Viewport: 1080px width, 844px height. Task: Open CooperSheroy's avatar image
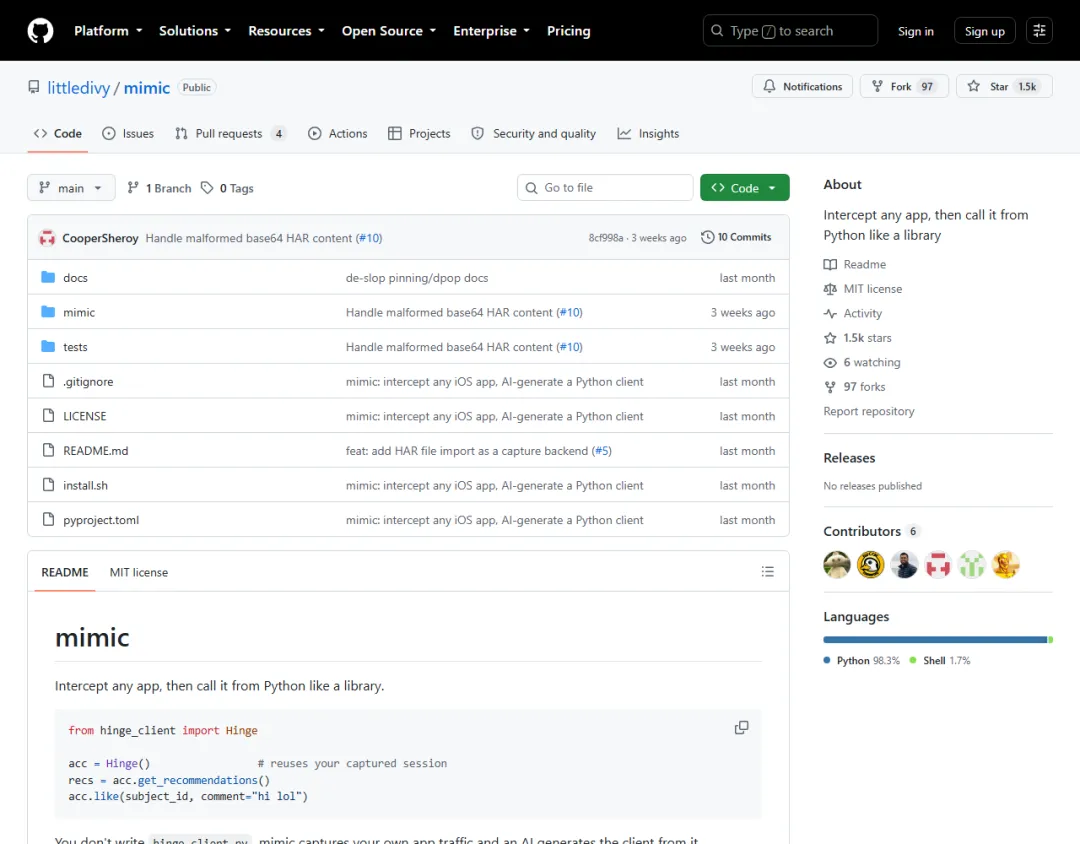[47, 238]
